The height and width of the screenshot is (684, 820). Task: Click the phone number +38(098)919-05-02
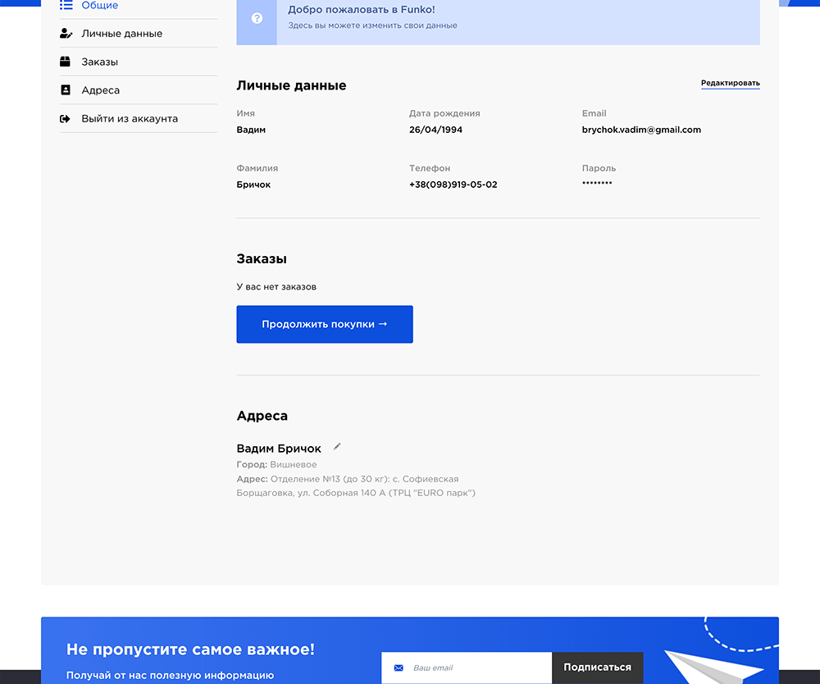point(453,185)
